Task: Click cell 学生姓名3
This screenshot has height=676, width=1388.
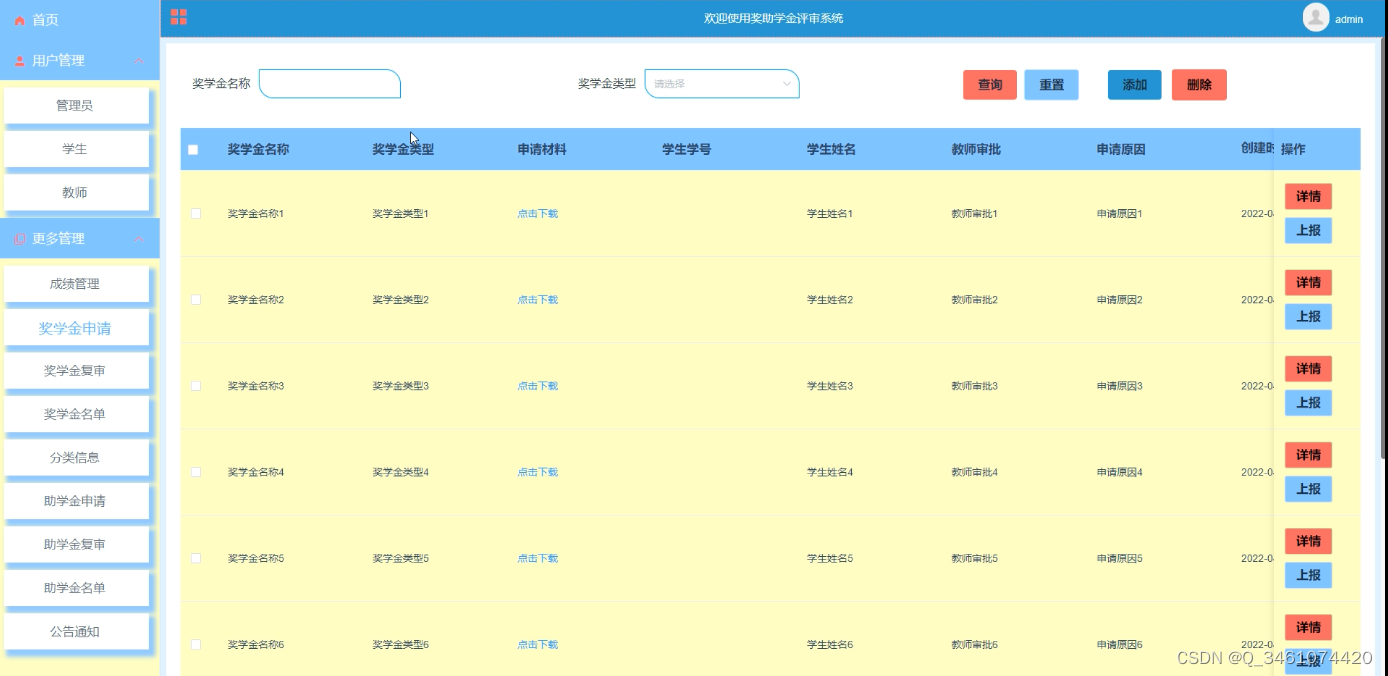Action: pos(830,386)
